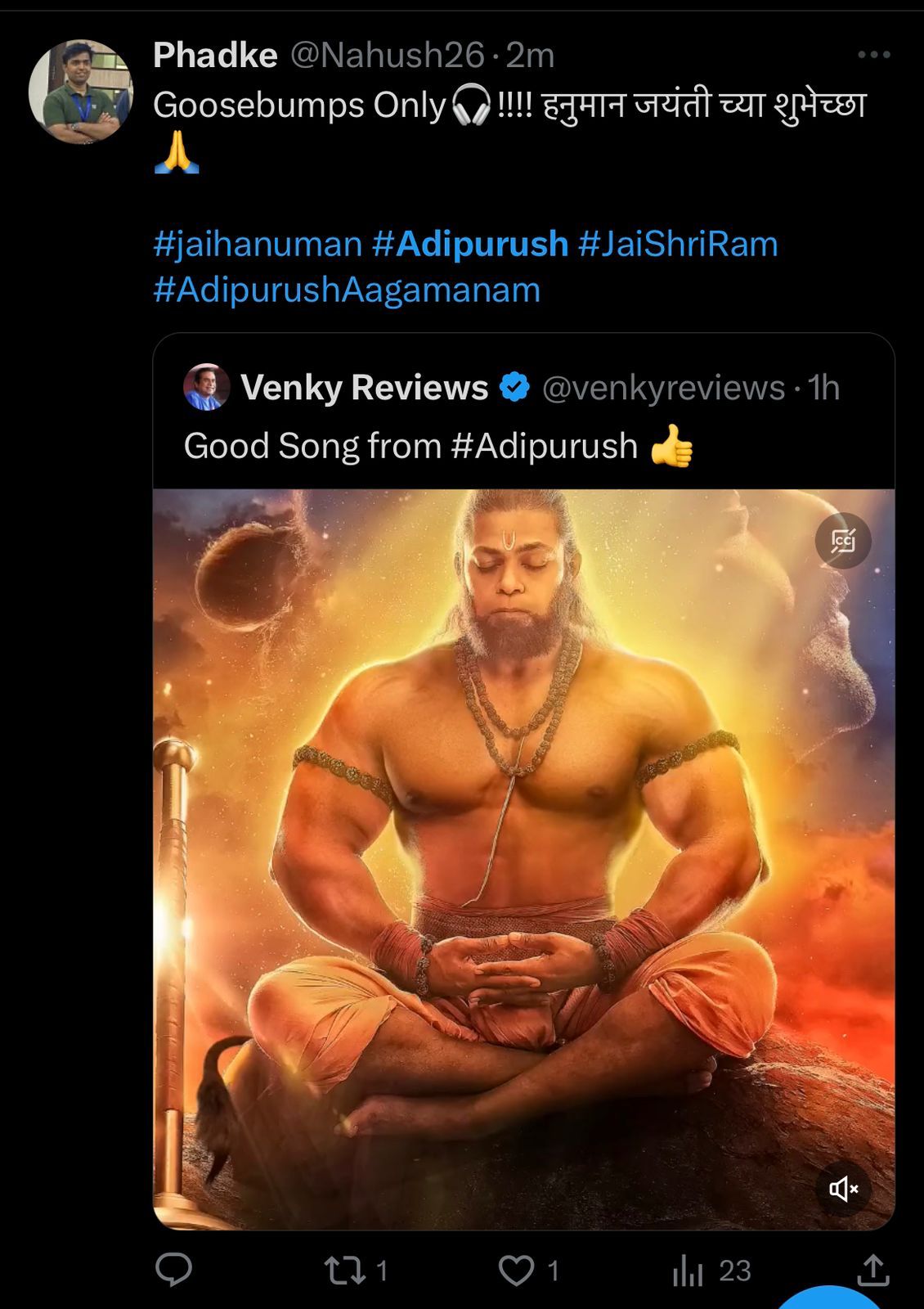The image size is (924, 1309).
Task: Open the bold #Adipurush hashtag link
Action: point(470,244)
